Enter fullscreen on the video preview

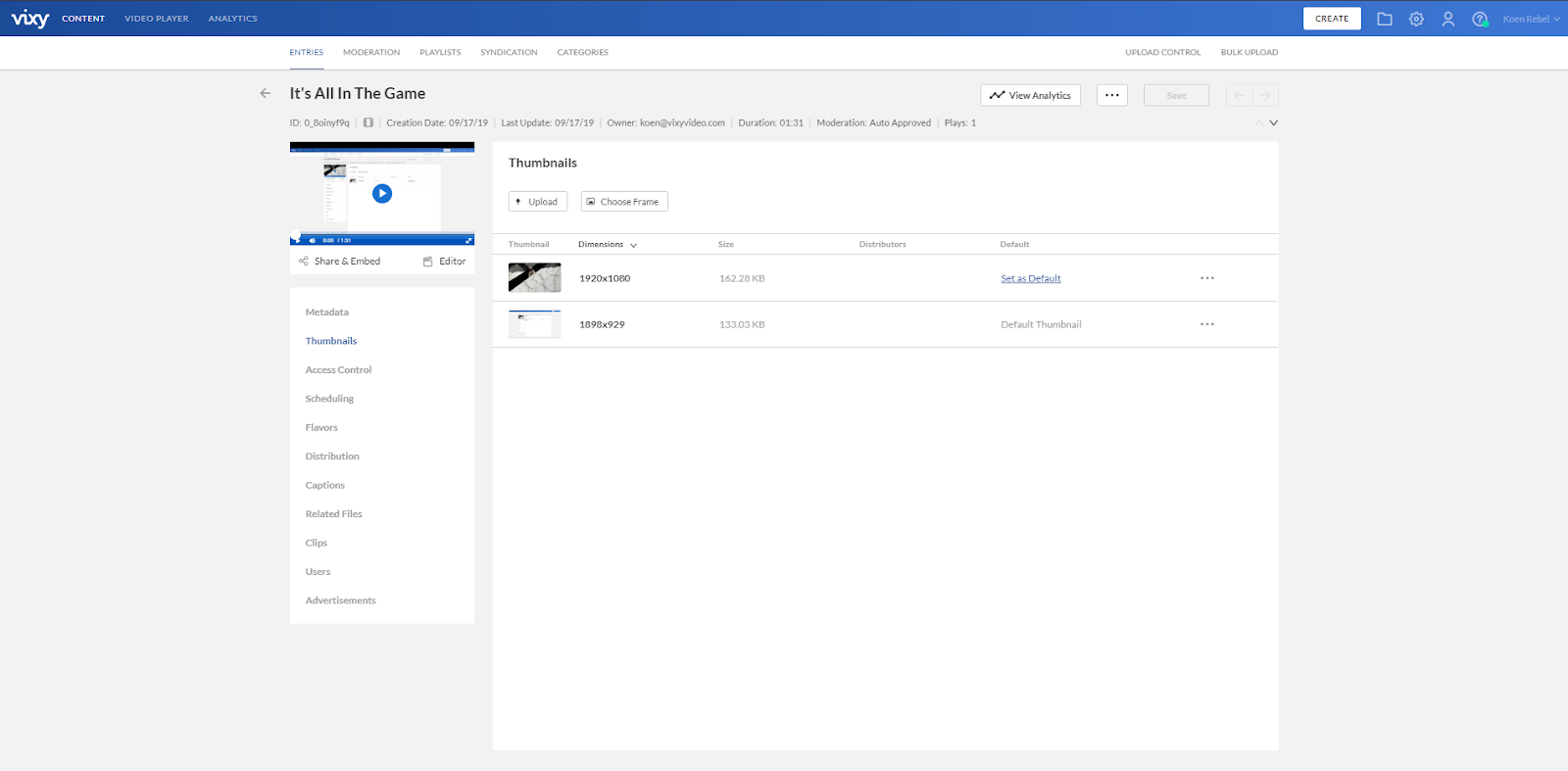click(x=468, y=240)
